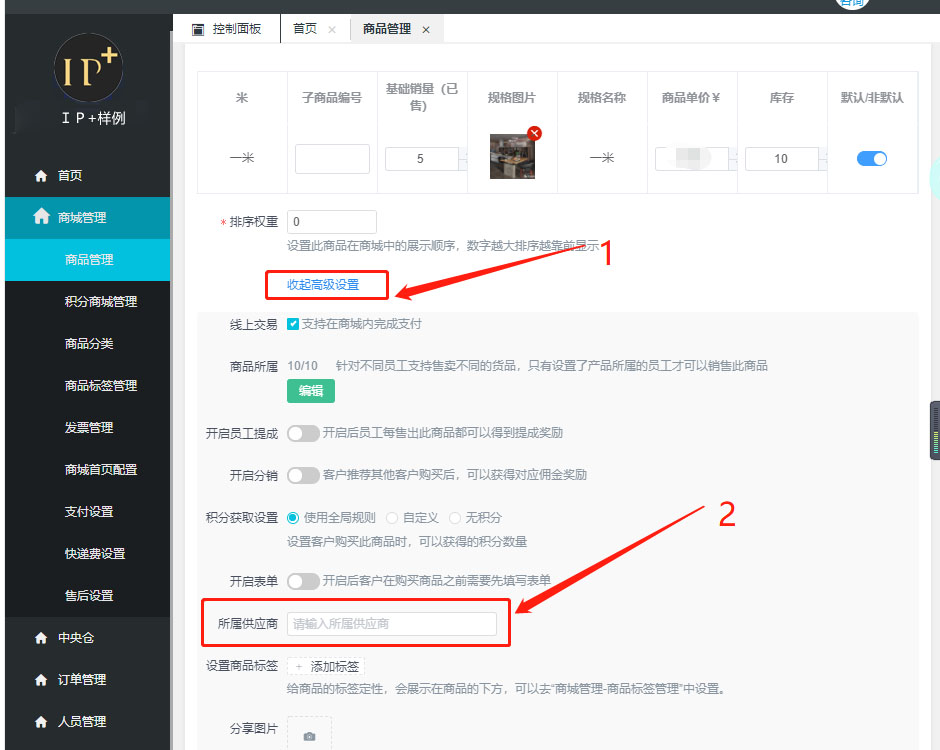Expand the 中央仓 sidebar menu

[x=76, y=638]
